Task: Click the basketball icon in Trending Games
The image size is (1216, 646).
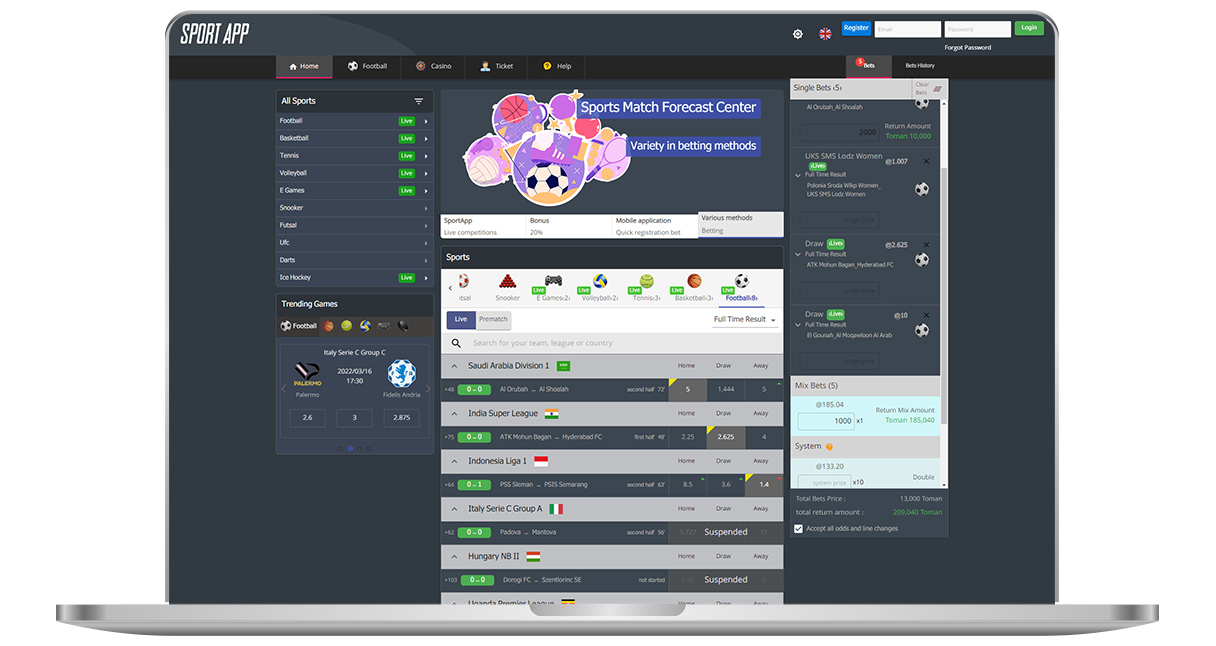Action: (328, 326)
